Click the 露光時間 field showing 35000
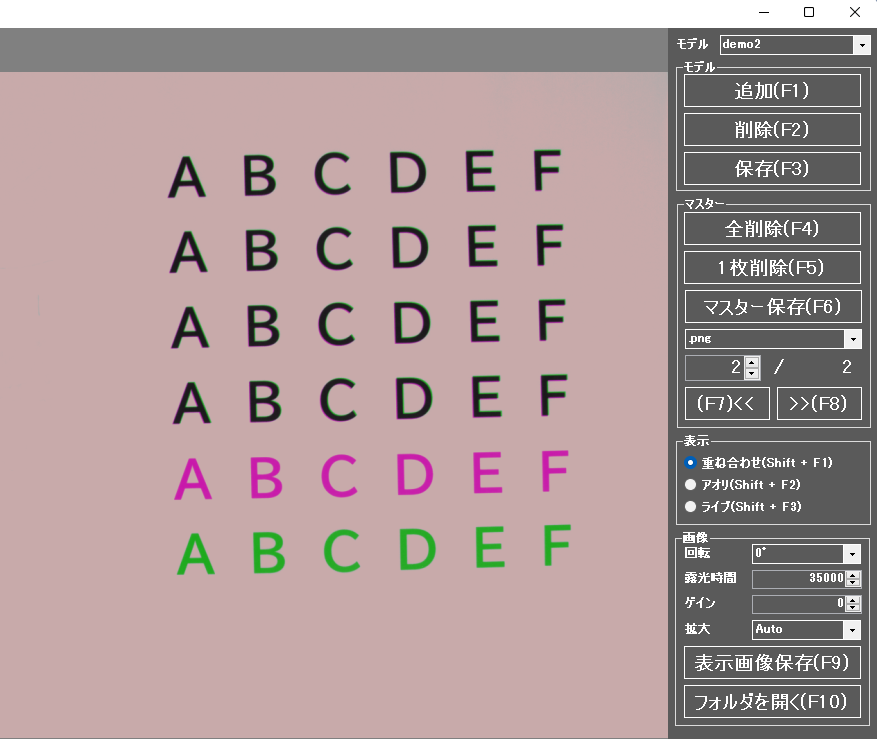Screen dimensions: 877x739 coord(799,578)
